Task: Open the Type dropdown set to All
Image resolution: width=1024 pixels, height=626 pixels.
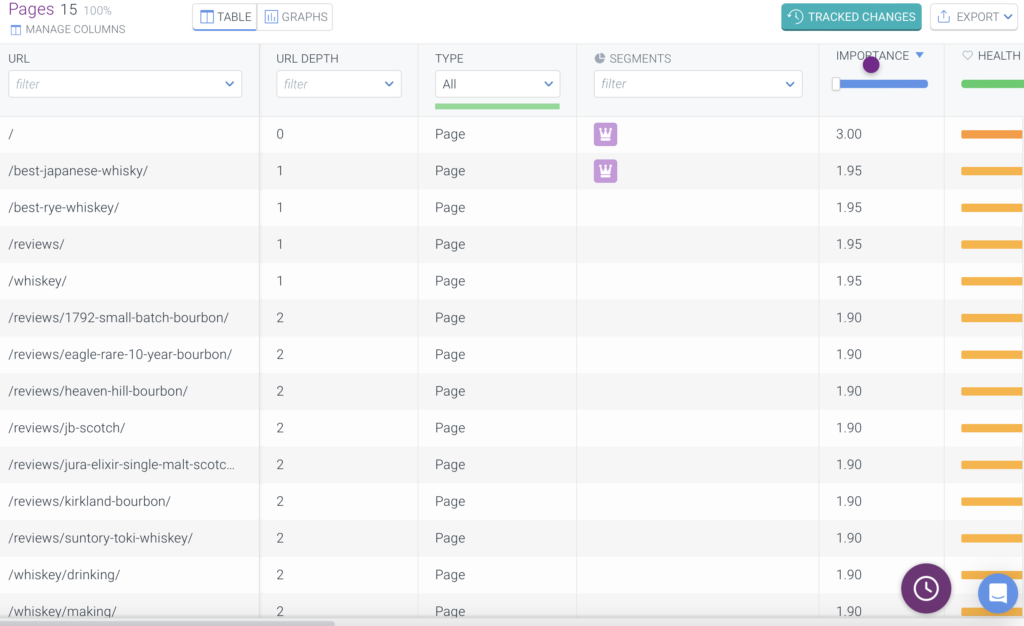Action: click(x=497, y=84)
